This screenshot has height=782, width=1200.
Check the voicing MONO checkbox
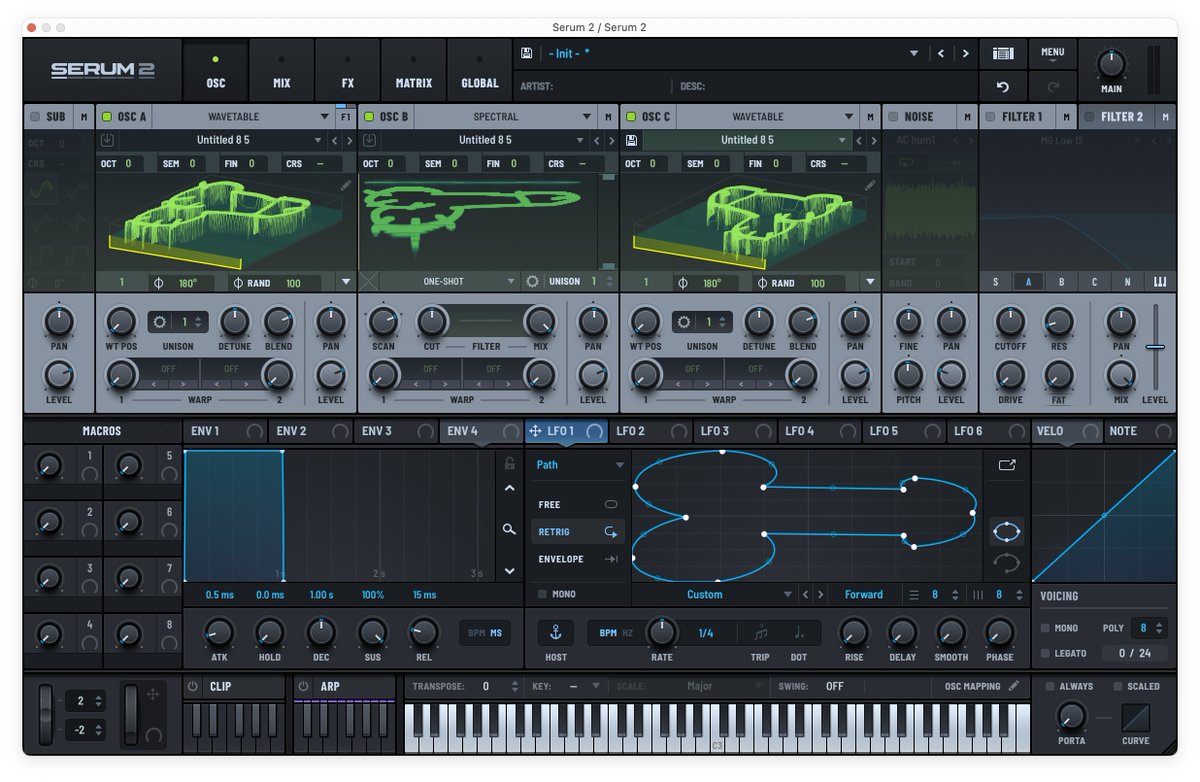[x=1046, y=629]
